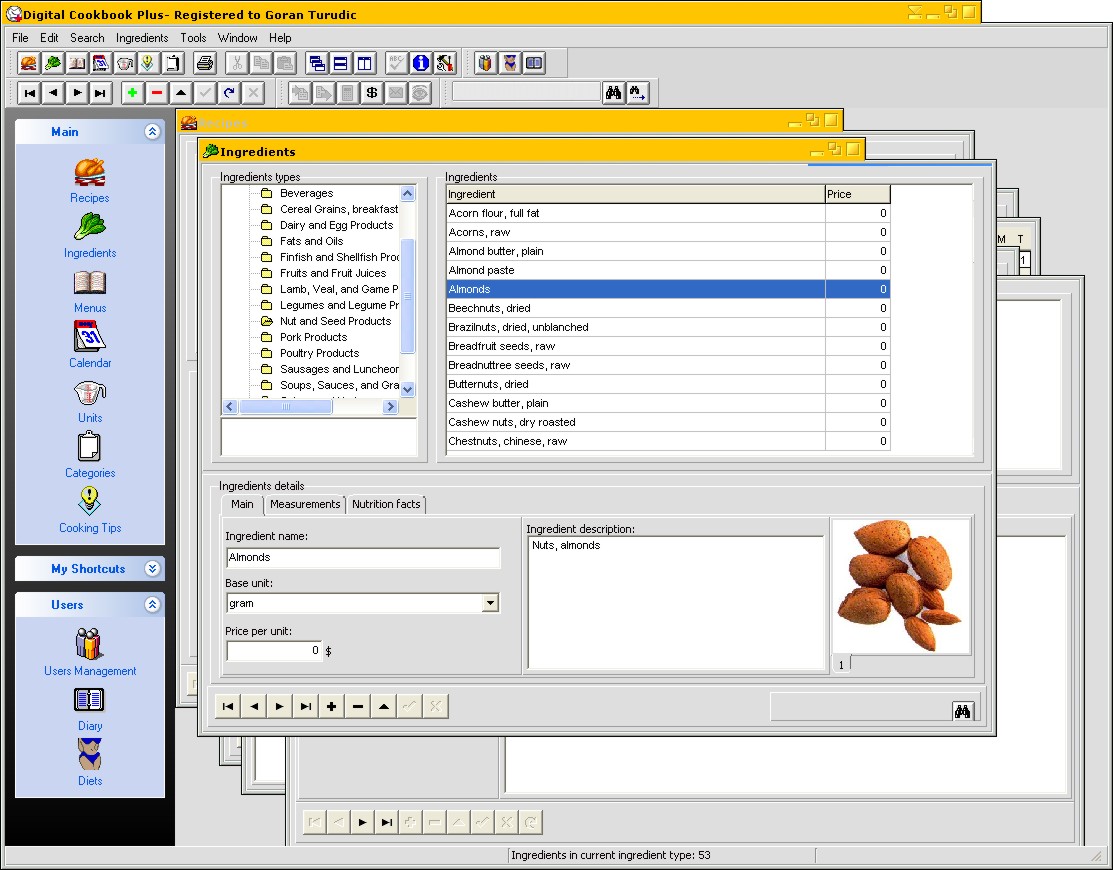Open Ingredients from the sidebar Main panel
The height and width of the screenshot is (870, 1113).
[x=89, y=236]
